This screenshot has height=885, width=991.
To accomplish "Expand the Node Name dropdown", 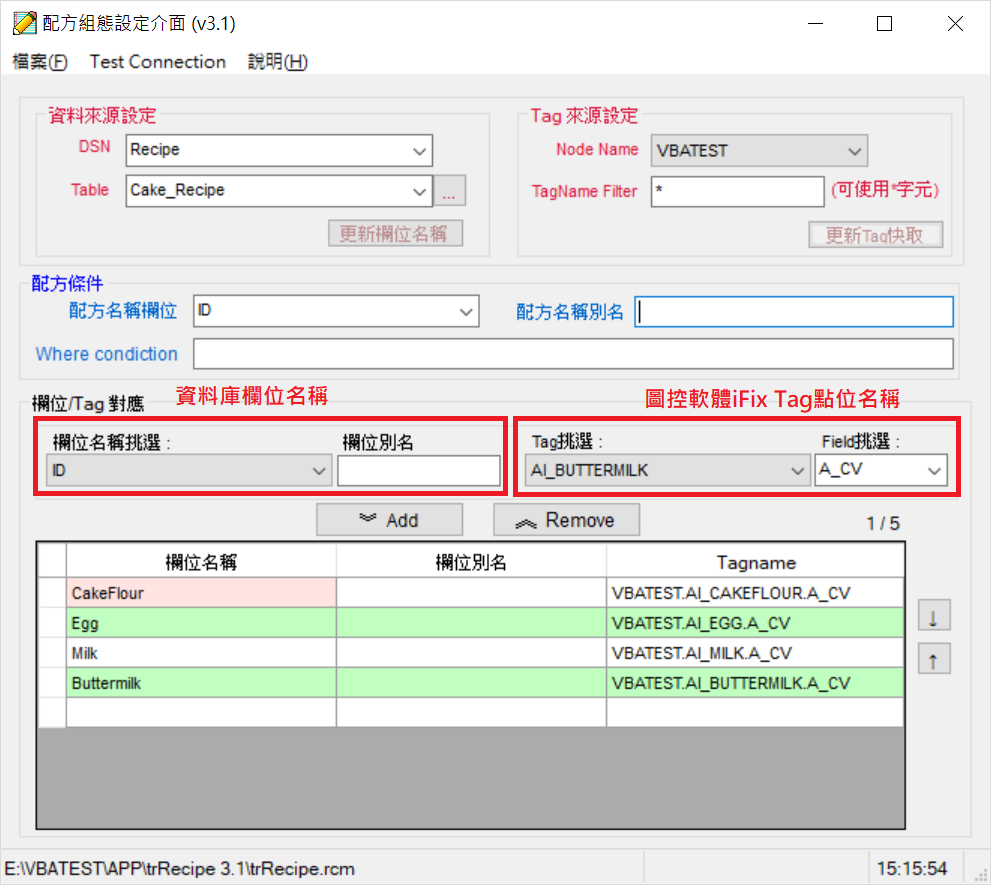I will [x=854, y=151].
